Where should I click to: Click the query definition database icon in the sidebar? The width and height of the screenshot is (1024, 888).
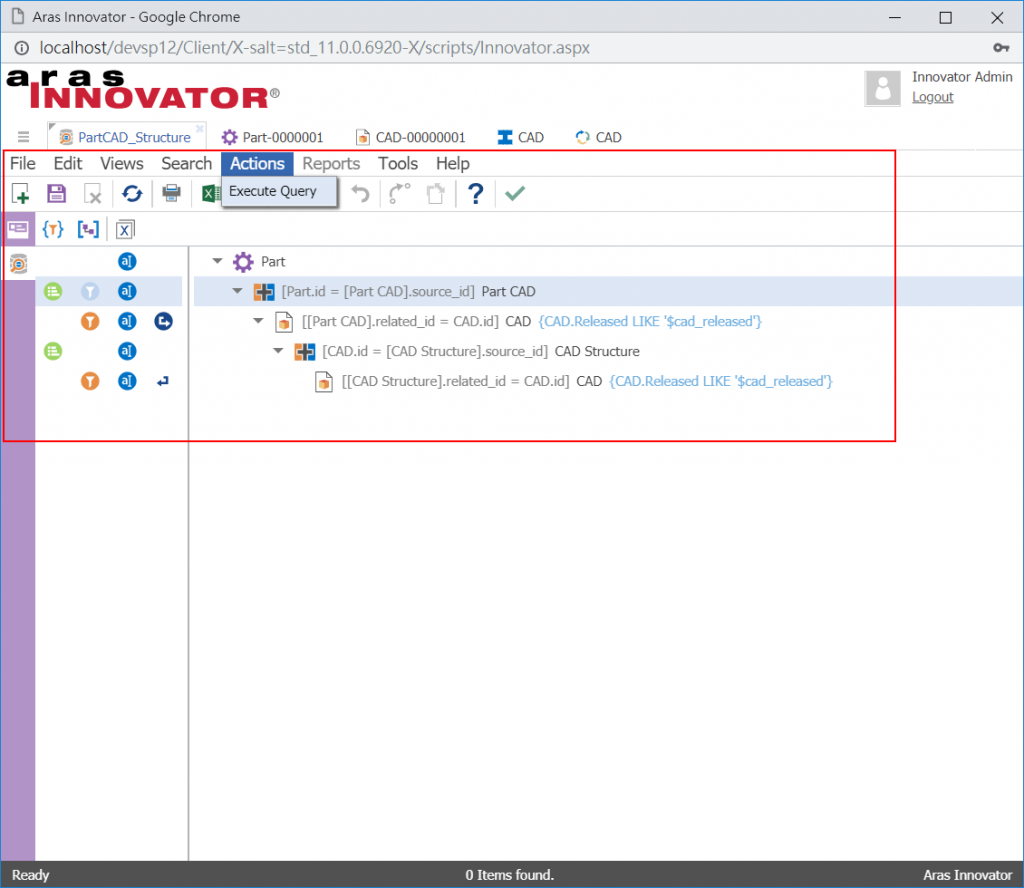point(18,263)
